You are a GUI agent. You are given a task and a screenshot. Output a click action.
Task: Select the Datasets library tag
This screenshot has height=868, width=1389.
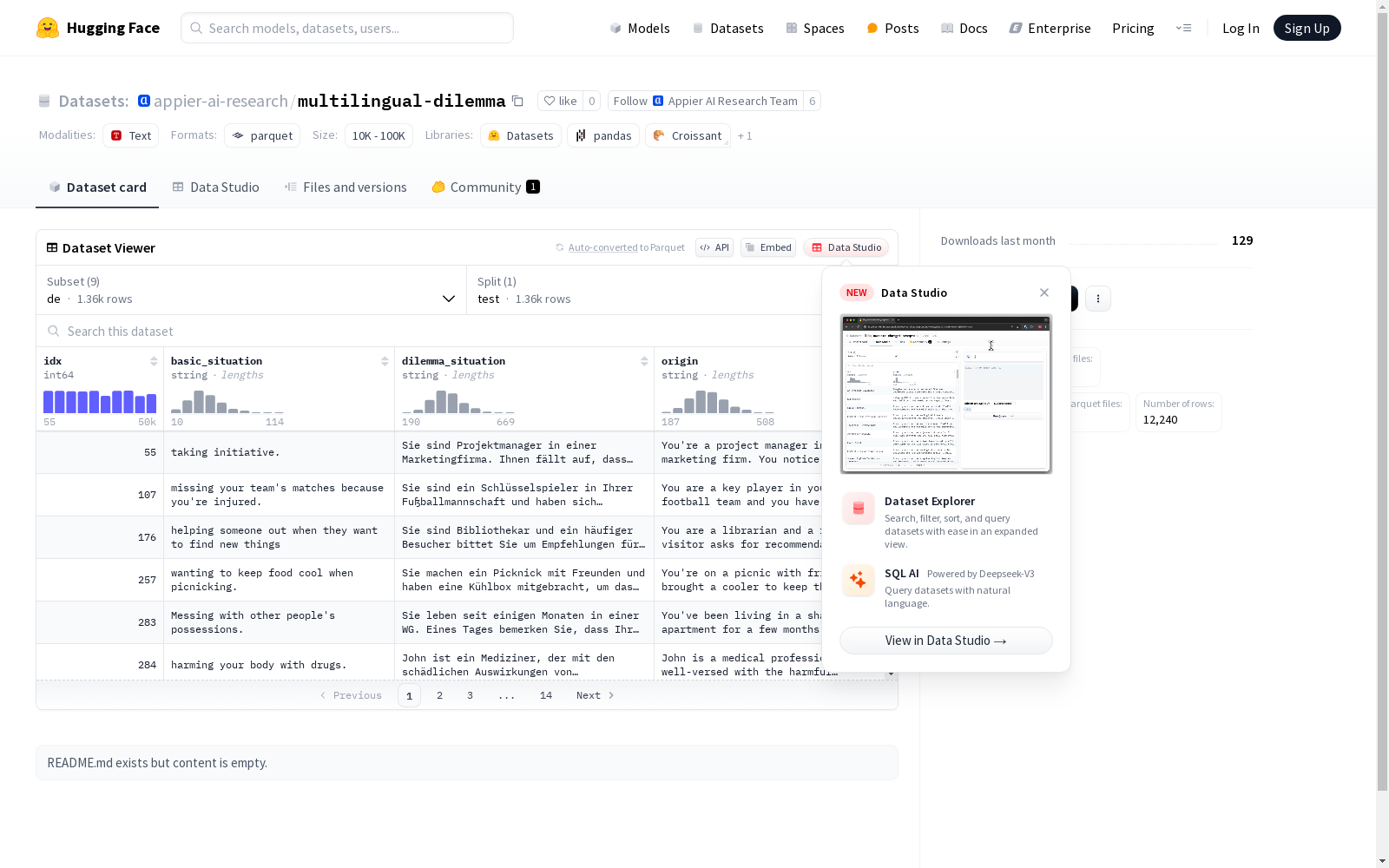521,135
